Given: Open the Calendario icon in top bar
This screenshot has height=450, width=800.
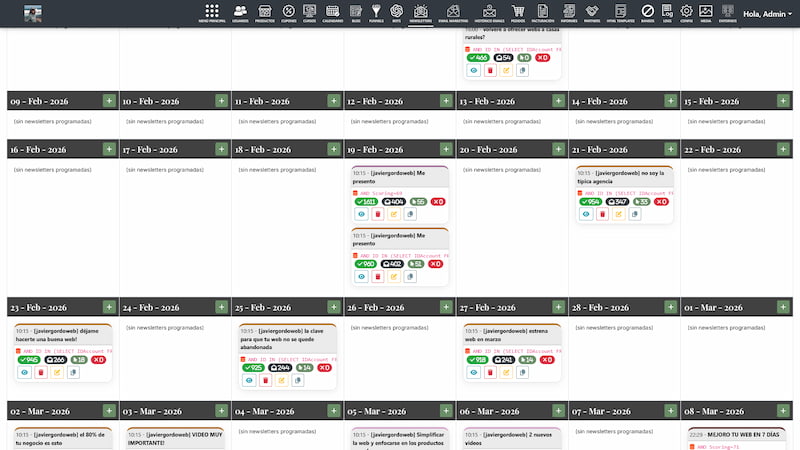Looking at the screenshot, I should (x=332, y=12).
